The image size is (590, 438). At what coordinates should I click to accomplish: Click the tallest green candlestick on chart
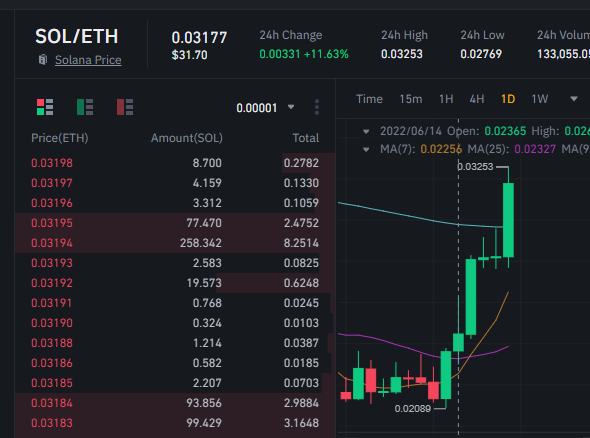[x=508, y=220]
